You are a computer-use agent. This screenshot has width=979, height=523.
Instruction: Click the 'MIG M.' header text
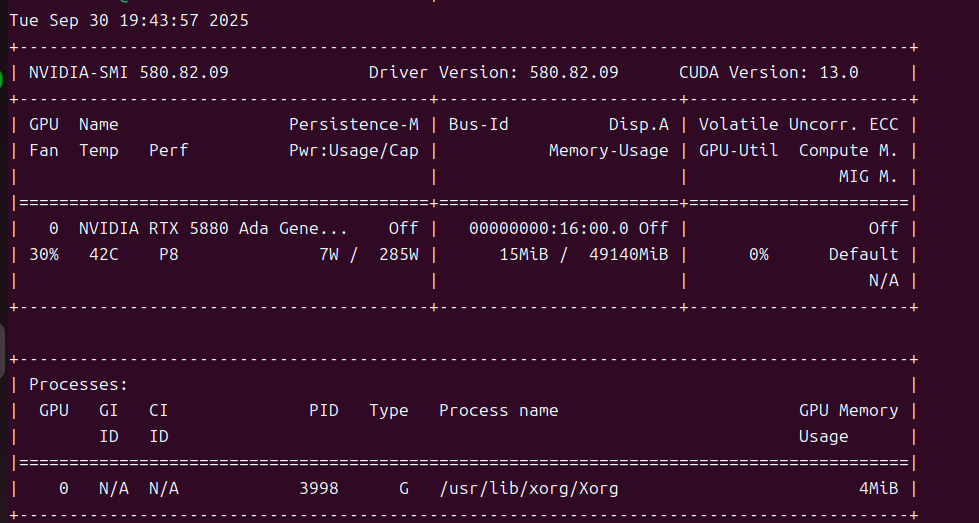[868, 177]
